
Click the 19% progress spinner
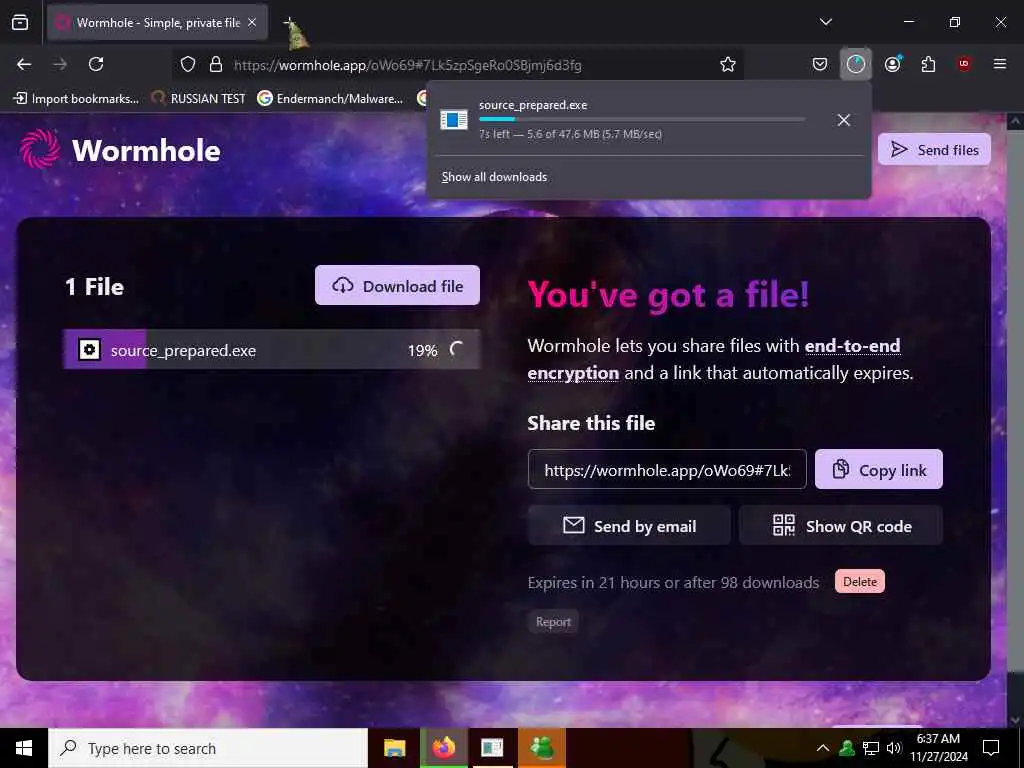(x=456, y=349)
